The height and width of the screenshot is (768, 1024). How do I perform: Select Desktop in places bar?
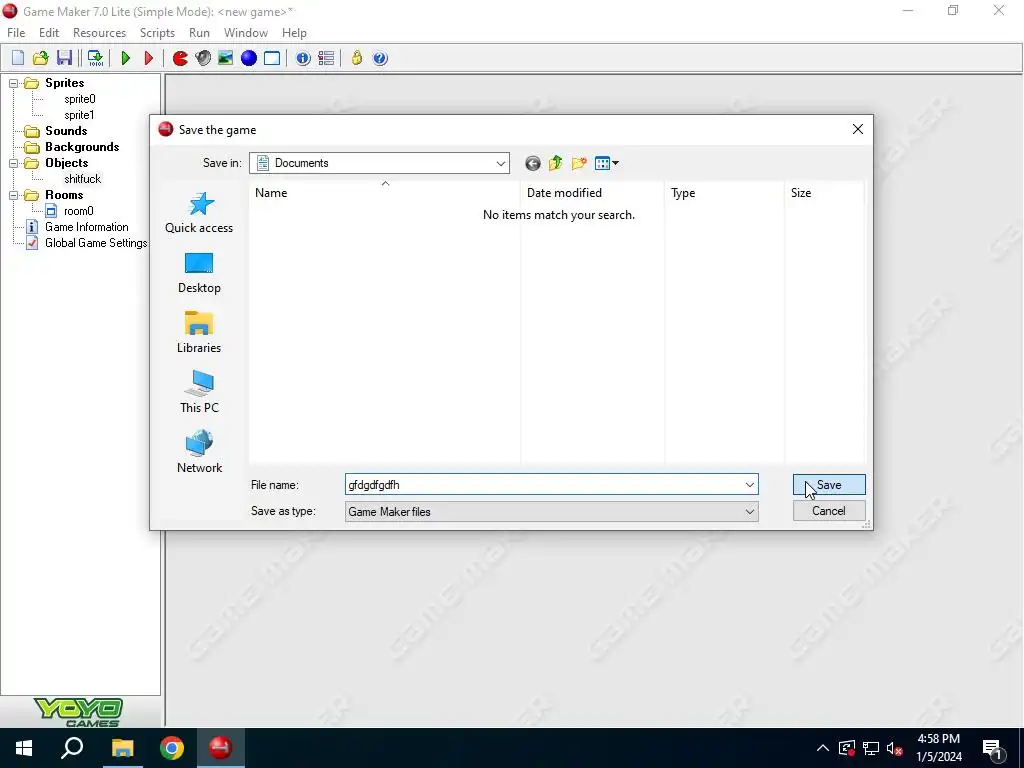[x=199, y=272]
